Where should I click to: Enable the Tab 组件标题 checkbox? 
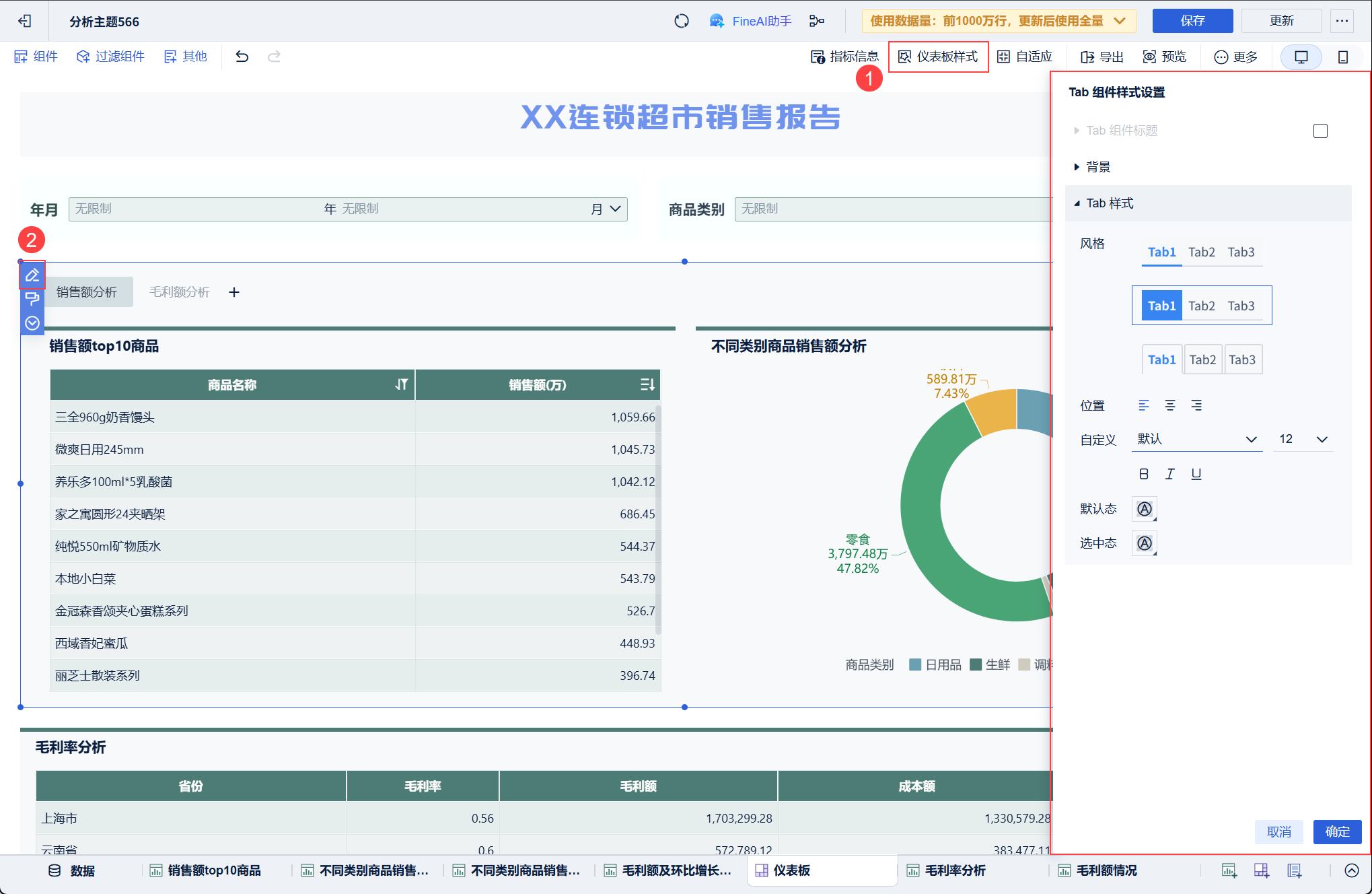coord(1320,131)
